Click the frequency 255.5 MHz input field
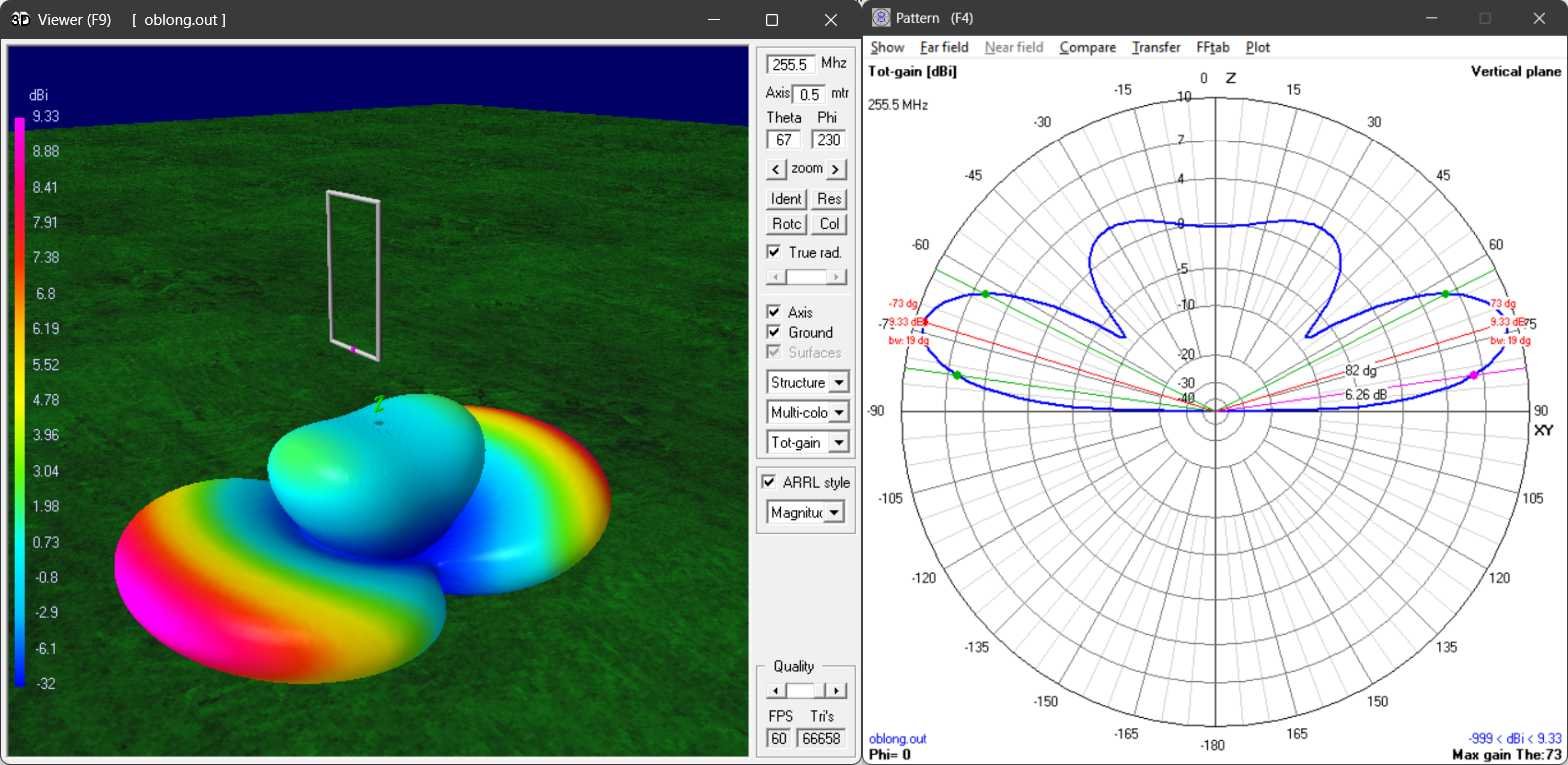 pyautogui.click(x=790, y=64)
